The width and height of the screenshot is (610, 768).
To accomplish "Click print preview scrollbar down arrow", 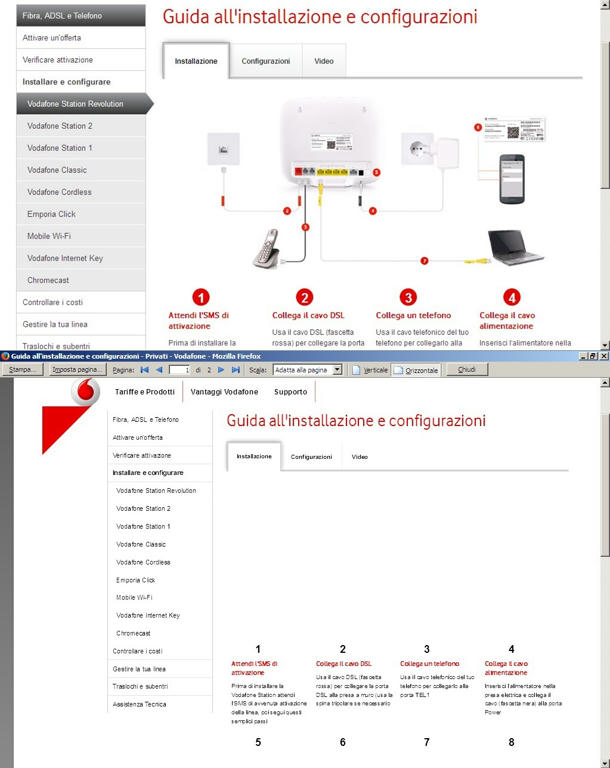I will pos(605,763).
